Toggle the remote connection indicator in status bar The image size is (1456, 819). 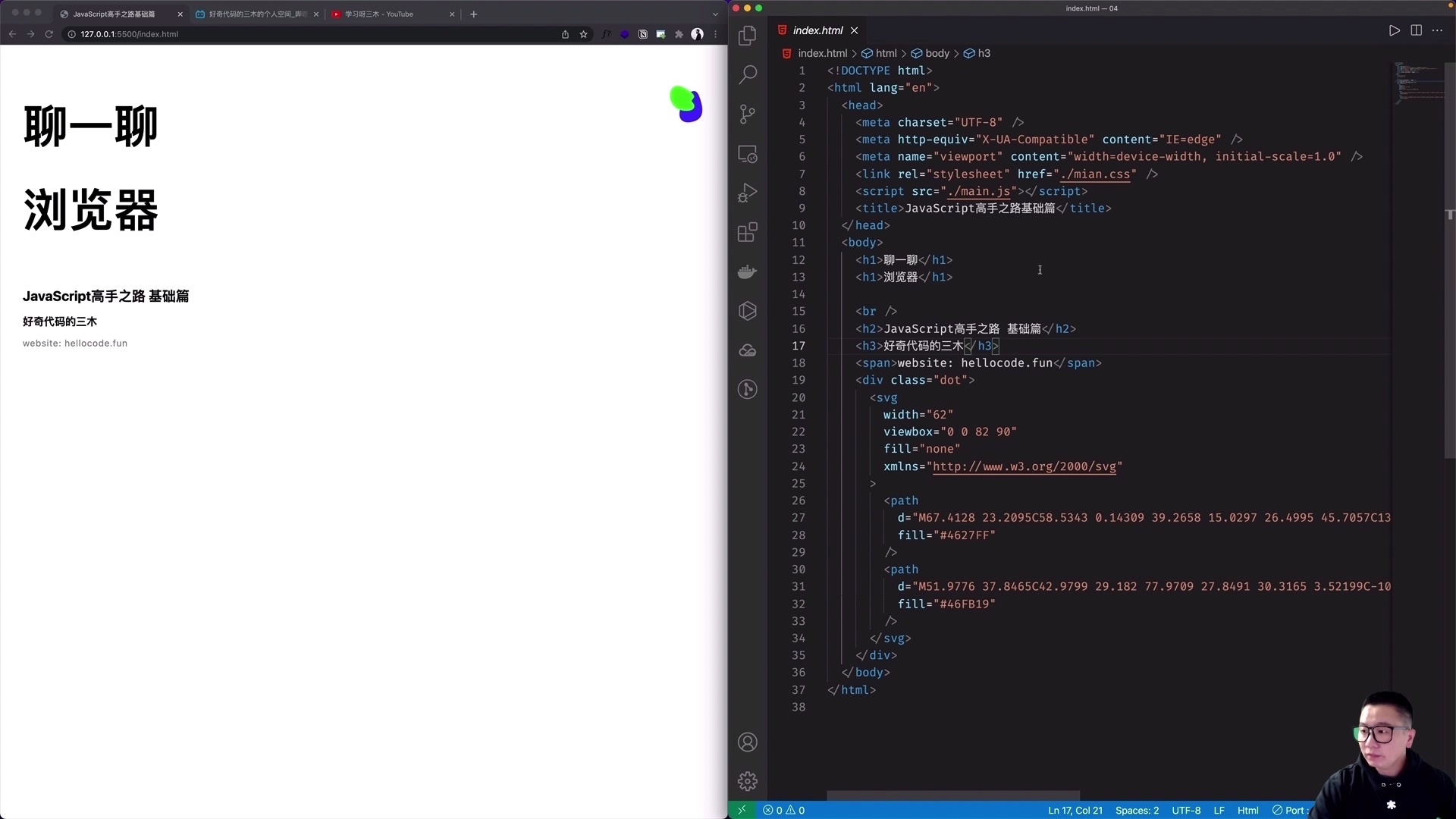pyautogui.click(x=742, y=810)
